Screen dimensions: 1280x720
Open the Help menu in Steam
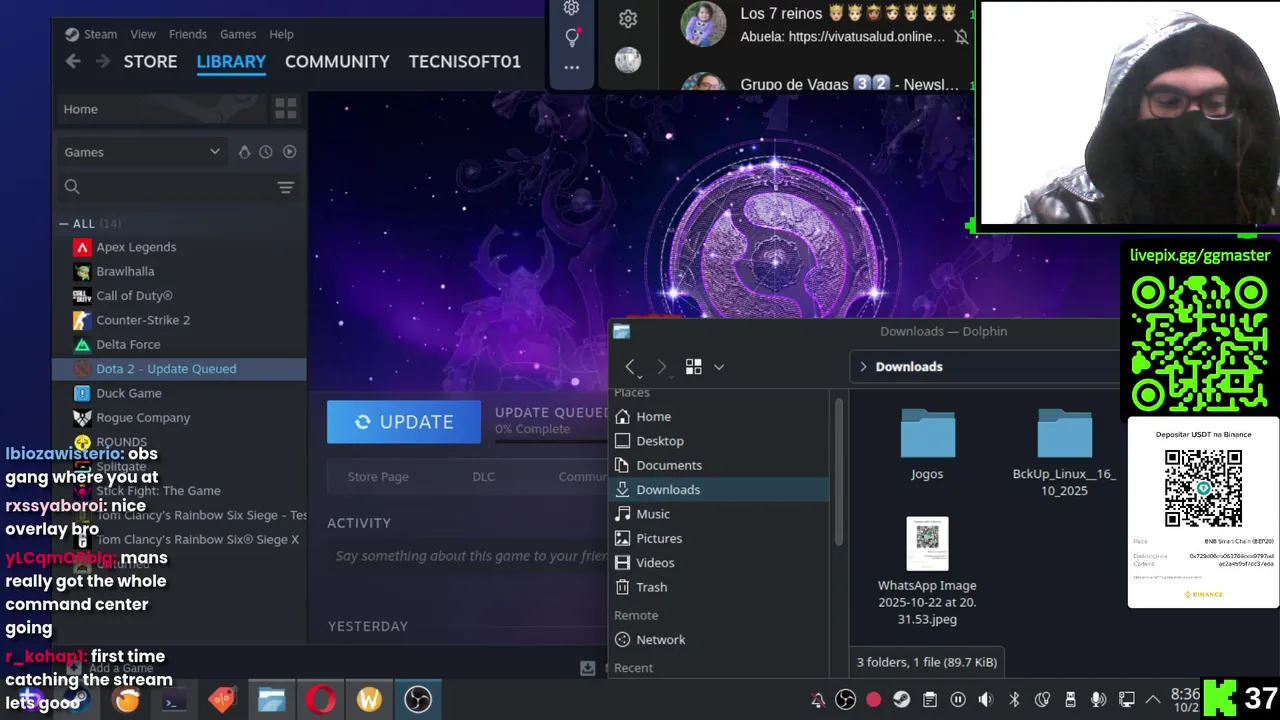[x=281, y=34]
